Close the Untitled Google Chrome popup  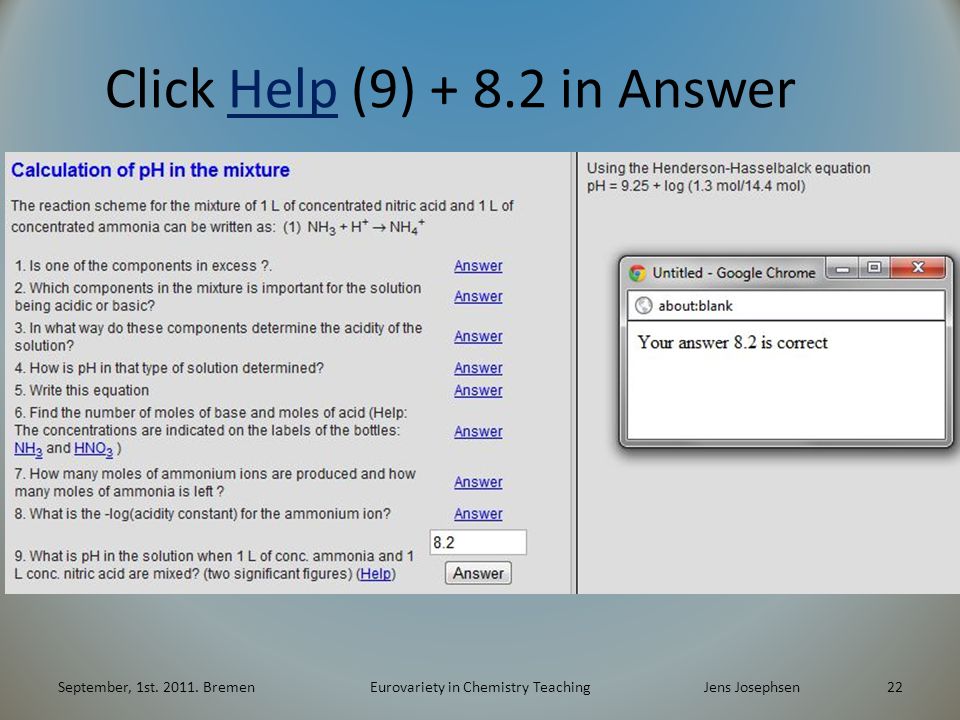918,268
